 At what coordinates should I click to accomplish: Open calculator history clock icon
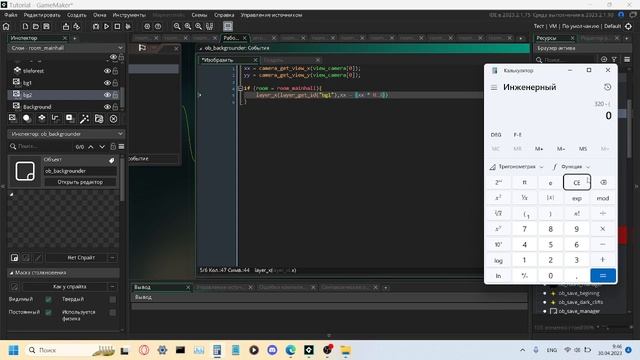point(607,87)
